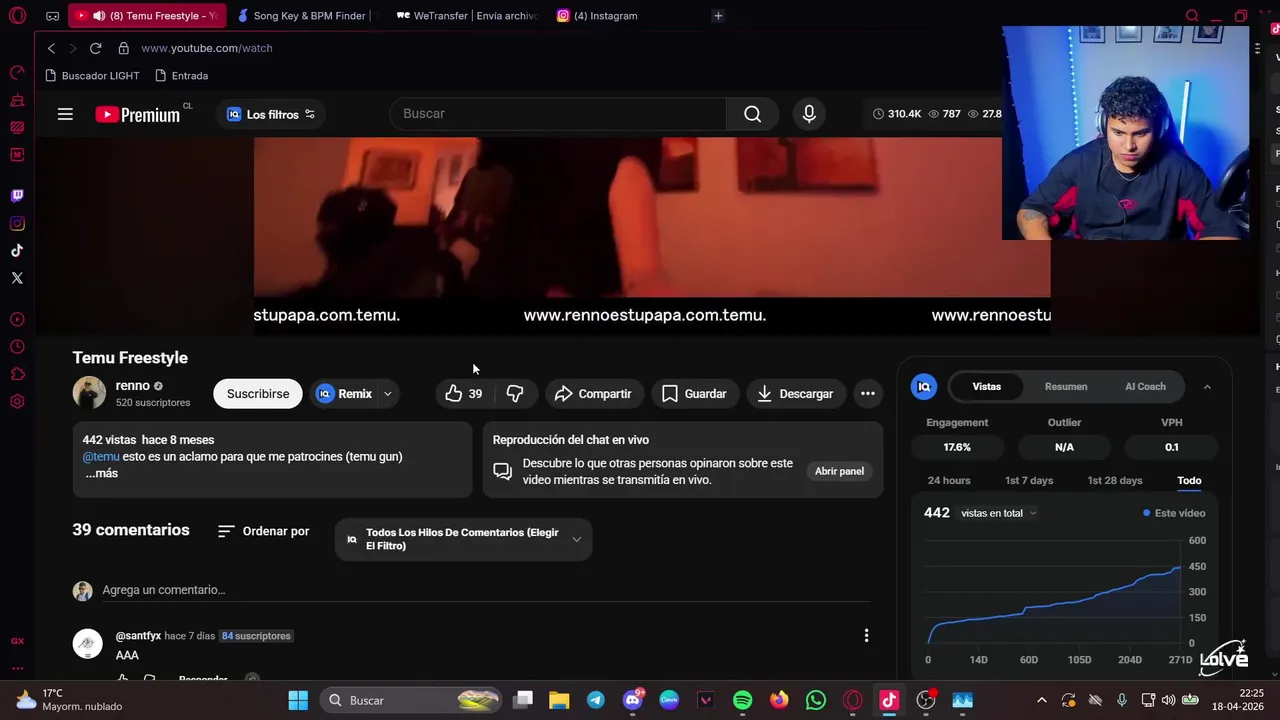1280x720 pixels.
Task: Open the Opera main menu logo
Action: 17,16
